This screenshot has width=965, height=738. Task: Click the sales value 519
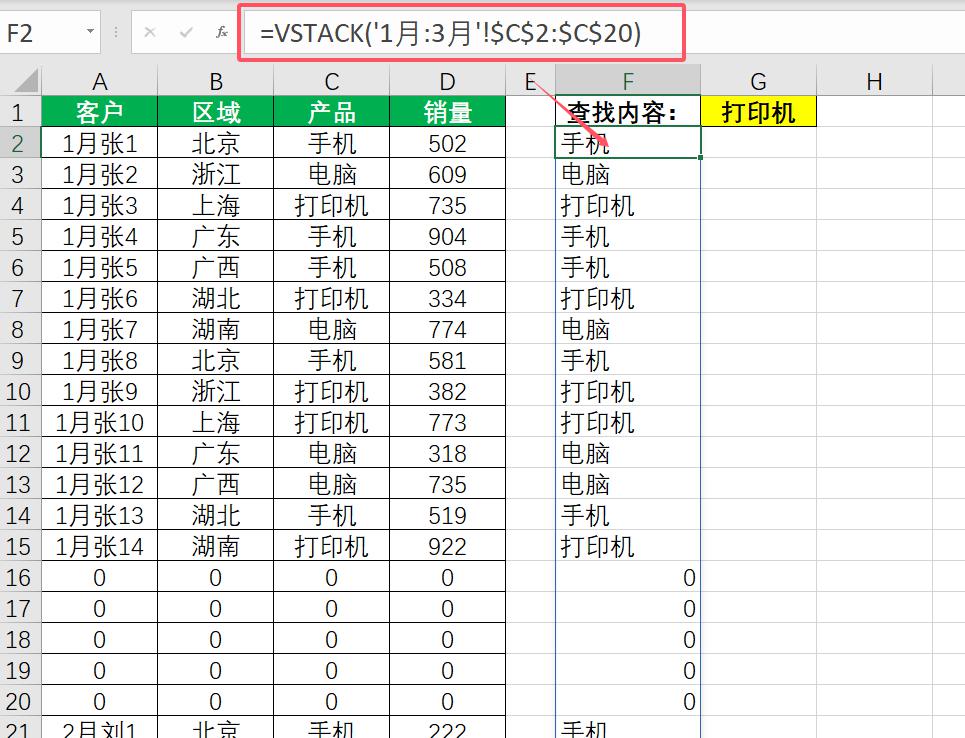[447, 515]
